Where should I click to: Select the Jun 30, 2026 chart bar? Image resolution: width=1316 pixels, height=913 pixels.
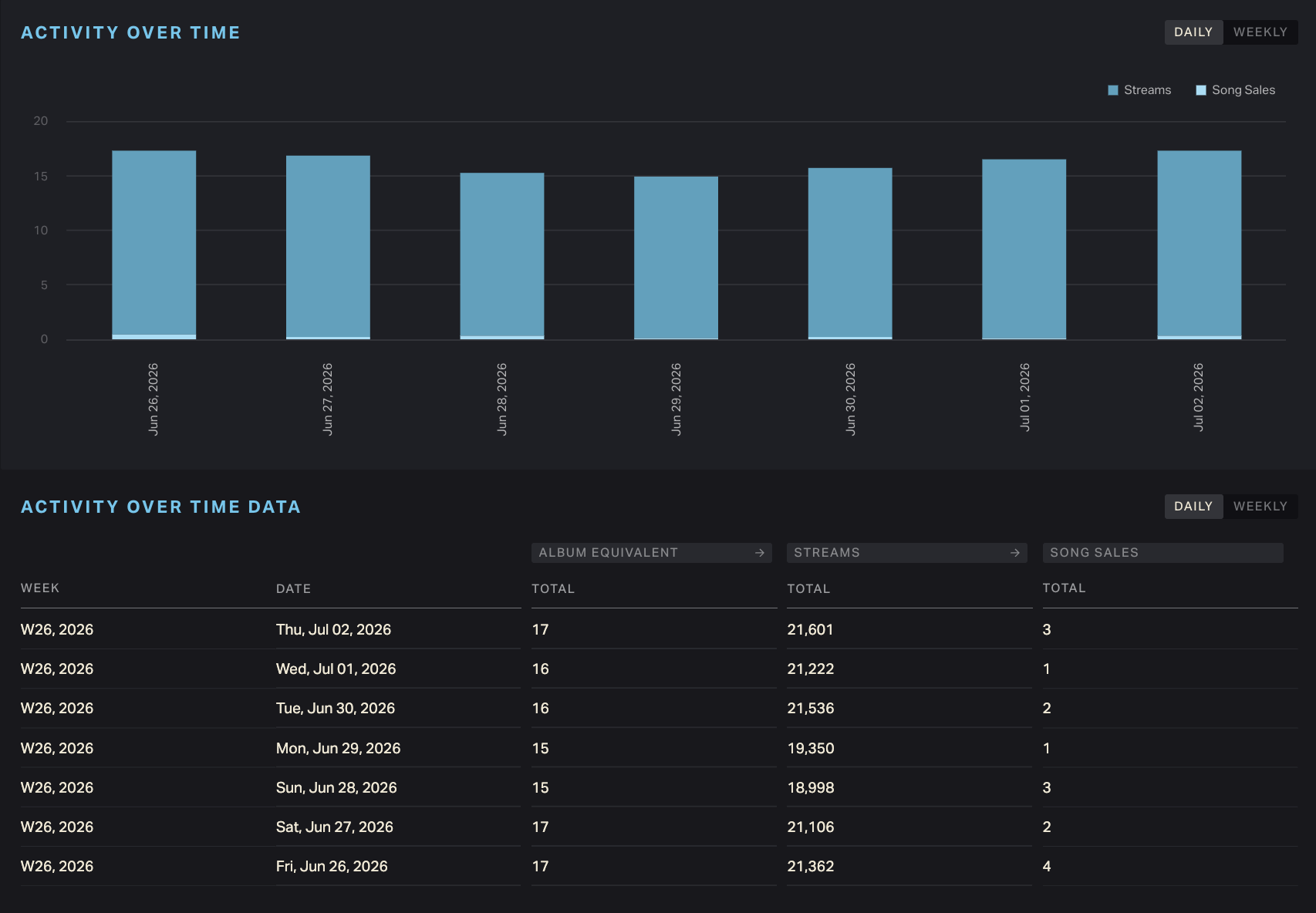point(850,254)
